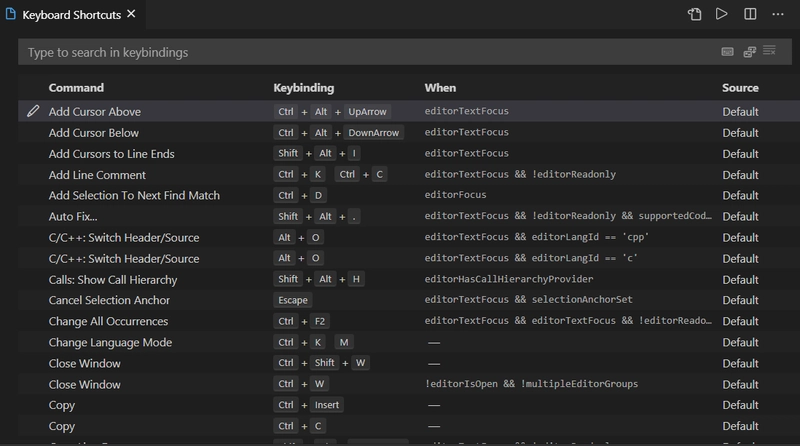Click the file icon on the Keyboard Shortcuts tab

pos(10,14)
